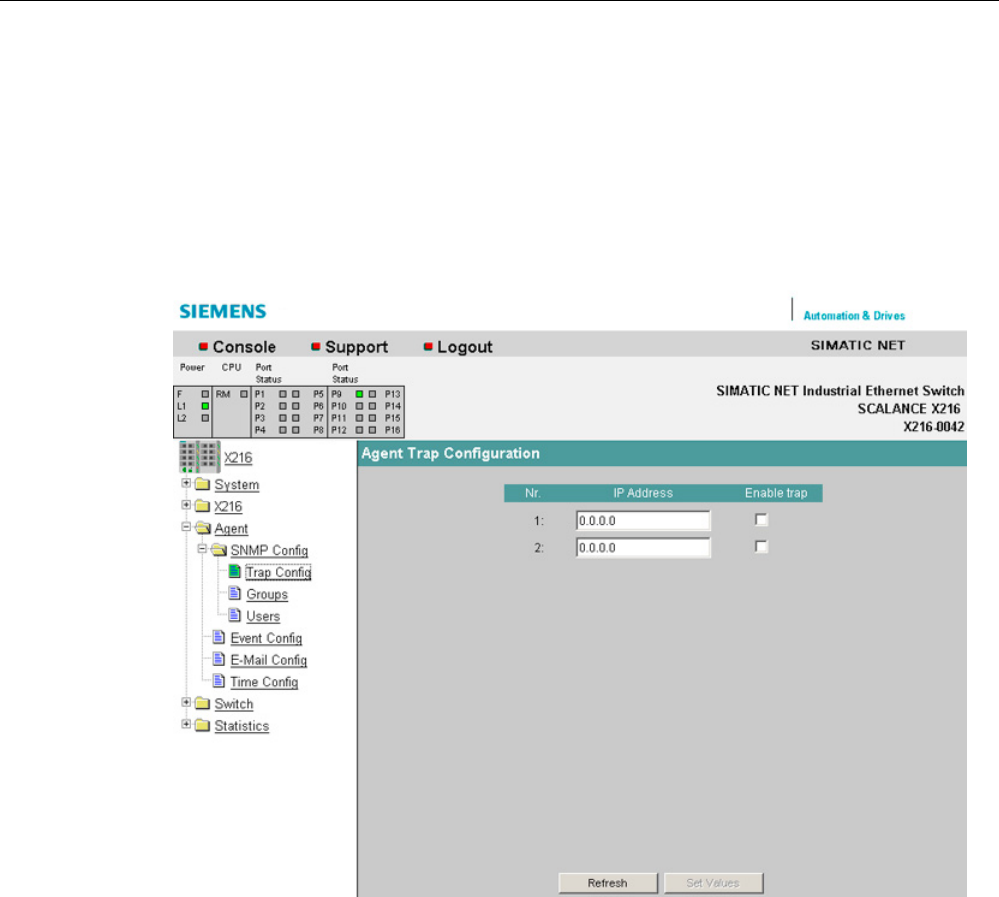Click the green L1 power LED

click(x=205, y=406)
